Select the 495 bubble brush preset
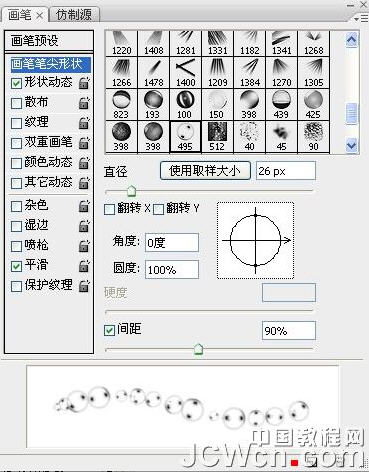 [185, 137]
